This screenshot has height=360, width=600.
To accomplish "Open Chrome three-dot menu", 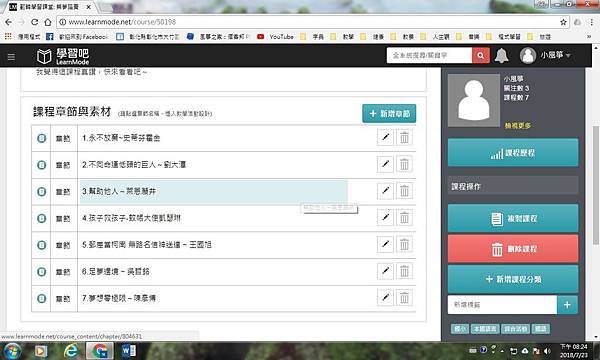I will (592, 22).
